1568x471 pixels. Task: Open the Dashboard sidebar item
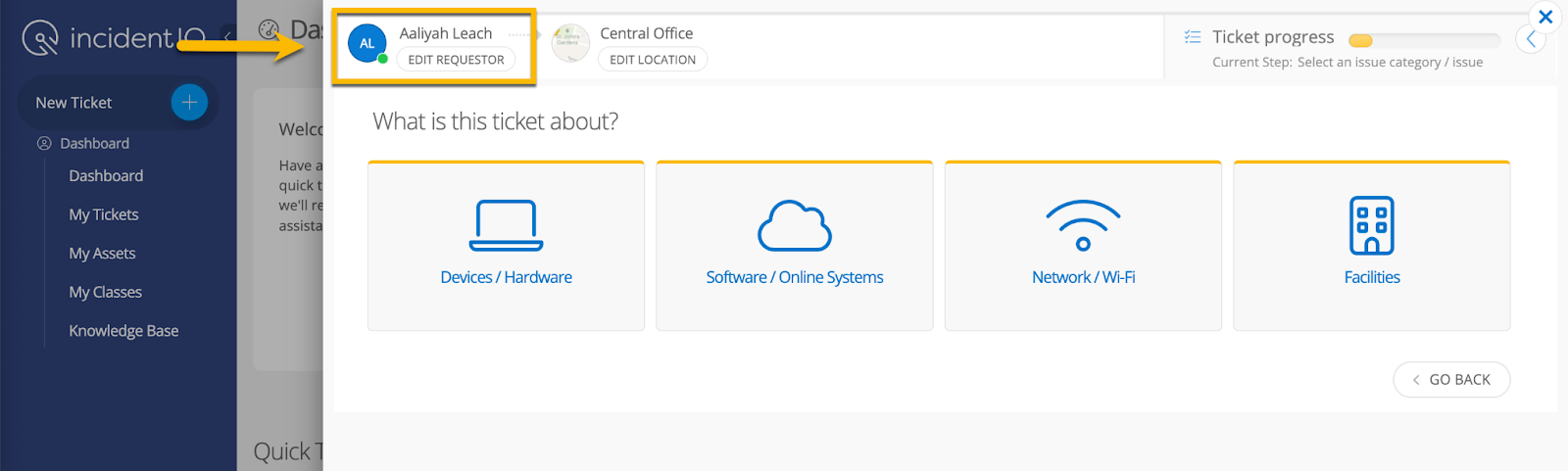tap(106, 176)
